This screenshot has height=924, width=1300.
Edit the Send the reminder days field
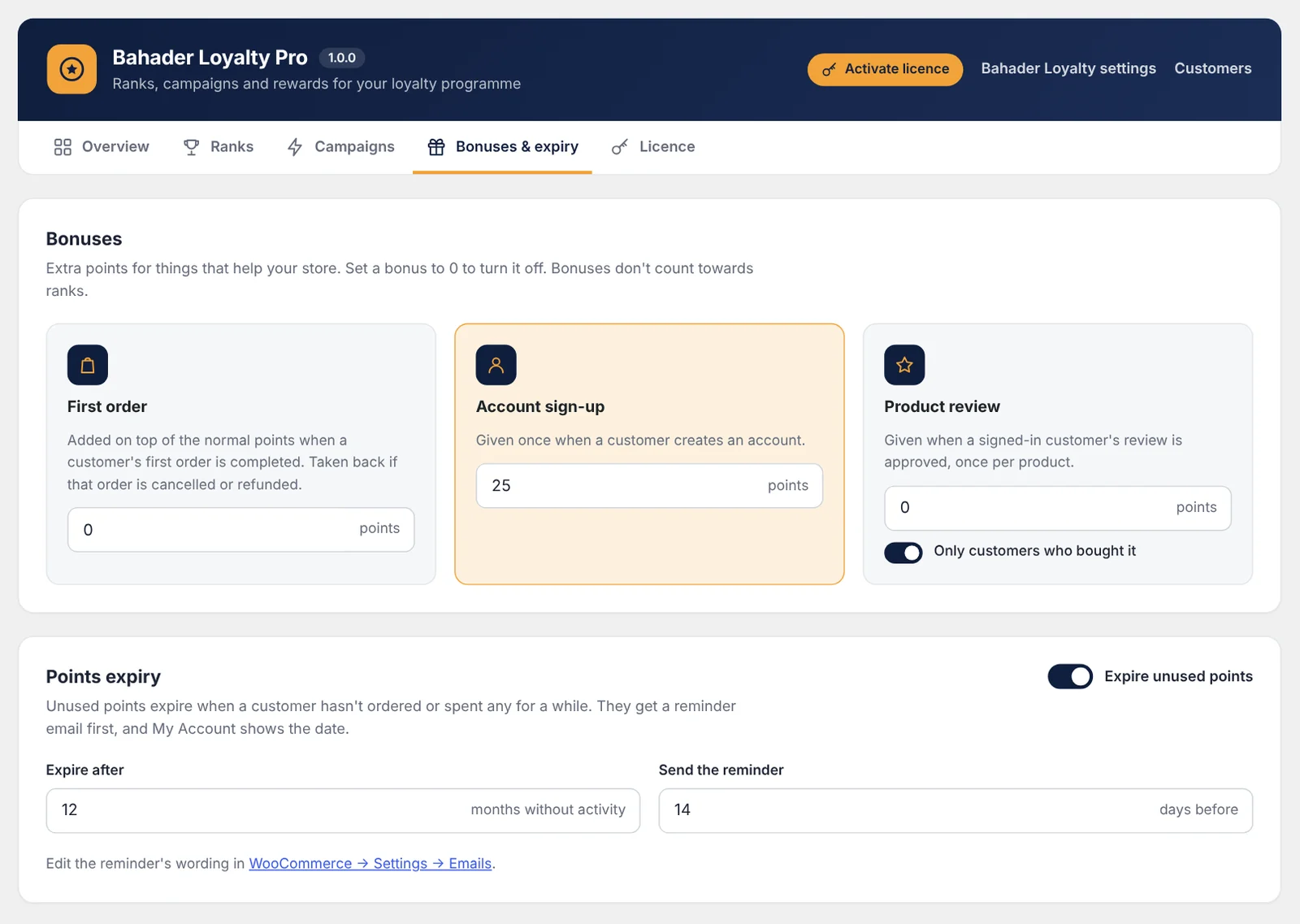click(x=955, y=810)
